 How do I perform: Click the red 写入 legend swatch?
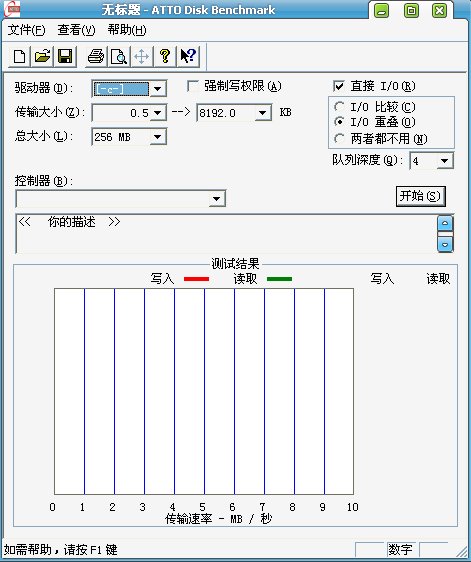[196, 279]
